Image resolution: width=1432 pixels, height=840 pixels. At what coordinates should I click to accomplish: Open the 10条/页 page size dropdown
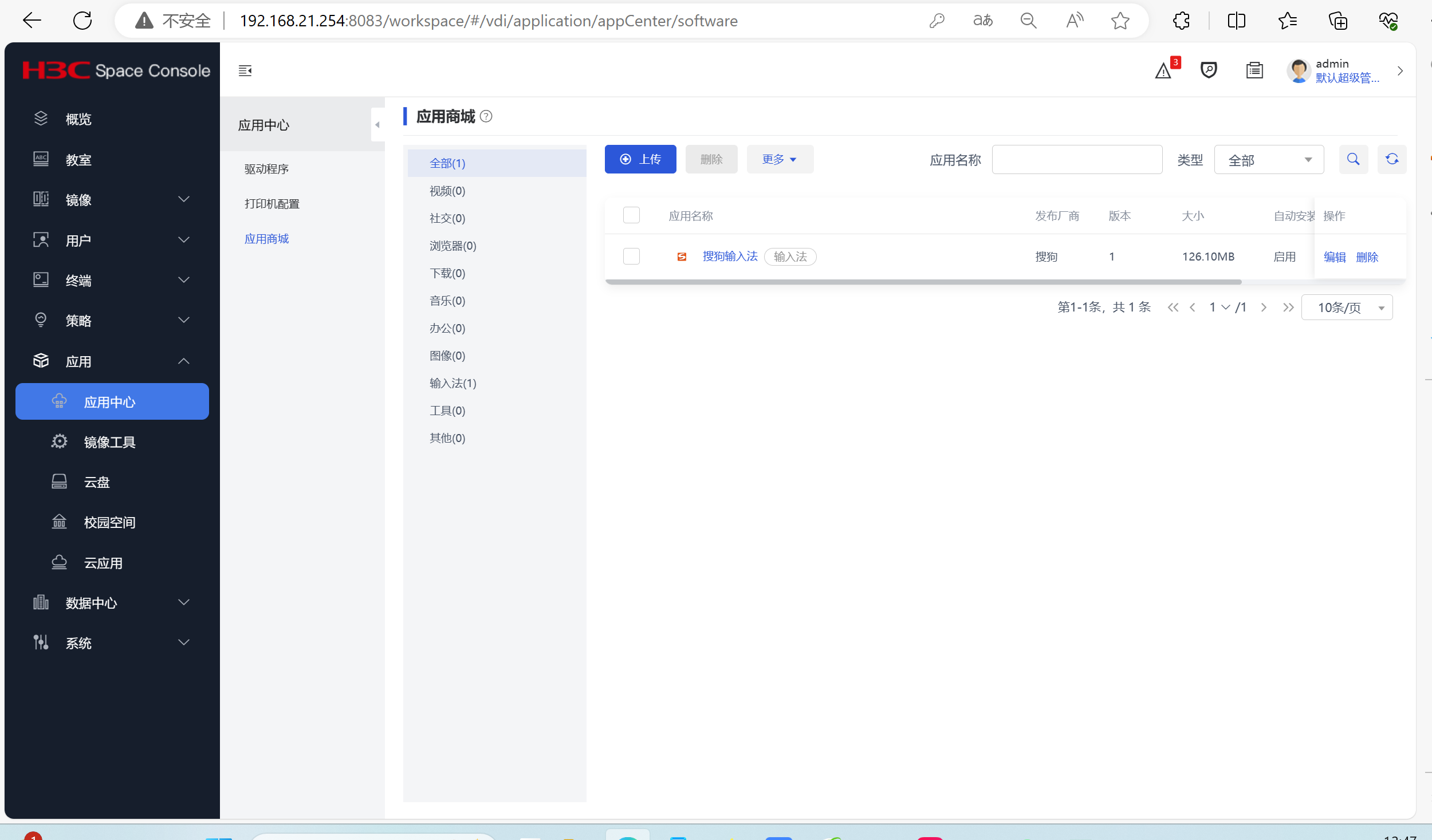[x=1347, y=307]
